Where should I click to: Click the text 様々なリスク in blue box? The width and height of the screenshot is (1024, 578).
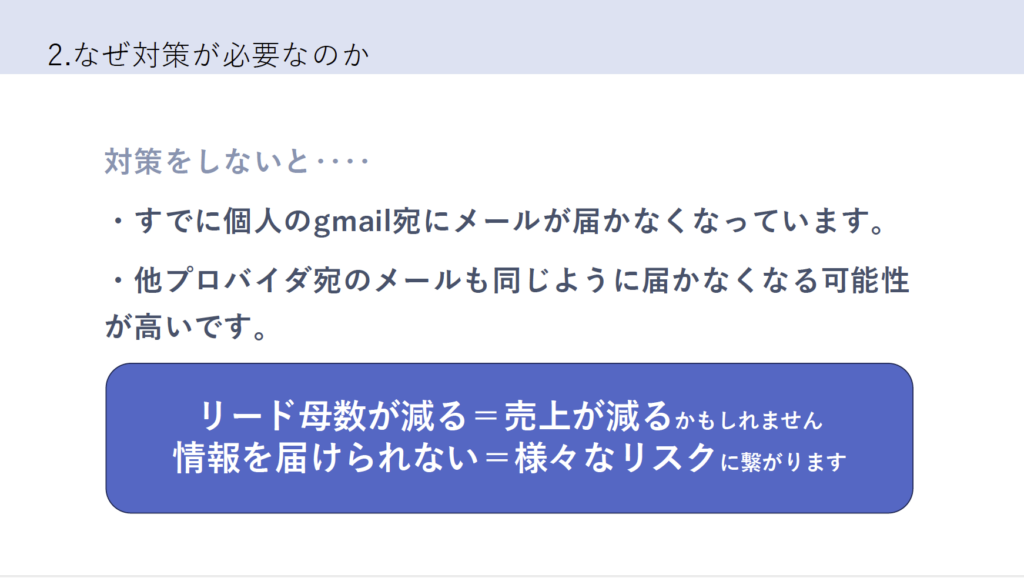tap(615, 457)
